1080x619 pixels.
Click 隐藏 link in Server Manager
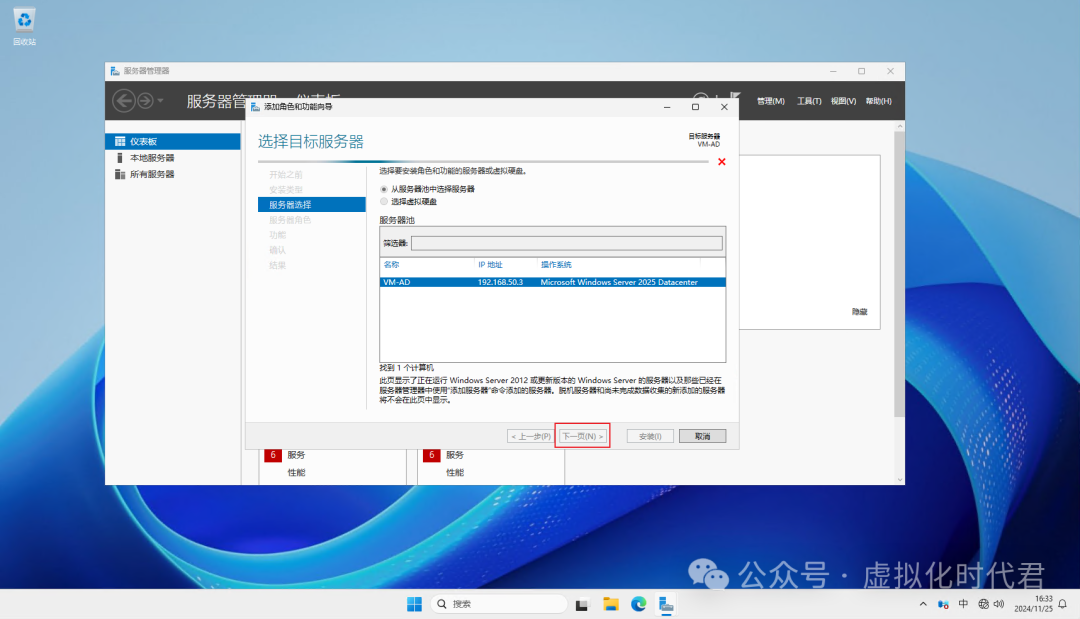pyautogui.click(x=860, y=312)
